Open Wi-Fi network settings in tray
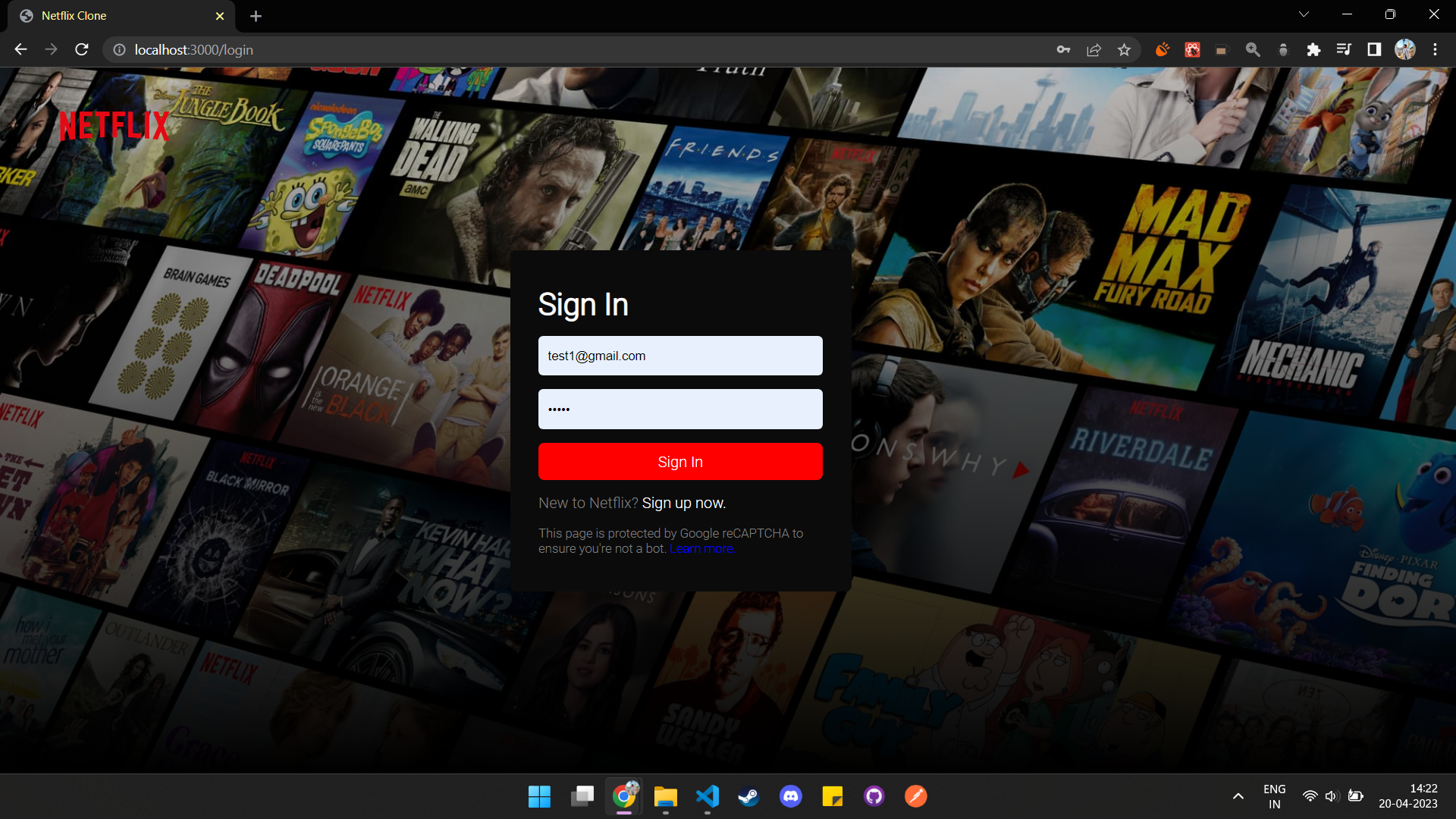Viewport: 1456px width, 819px height. click(1310, 796)
